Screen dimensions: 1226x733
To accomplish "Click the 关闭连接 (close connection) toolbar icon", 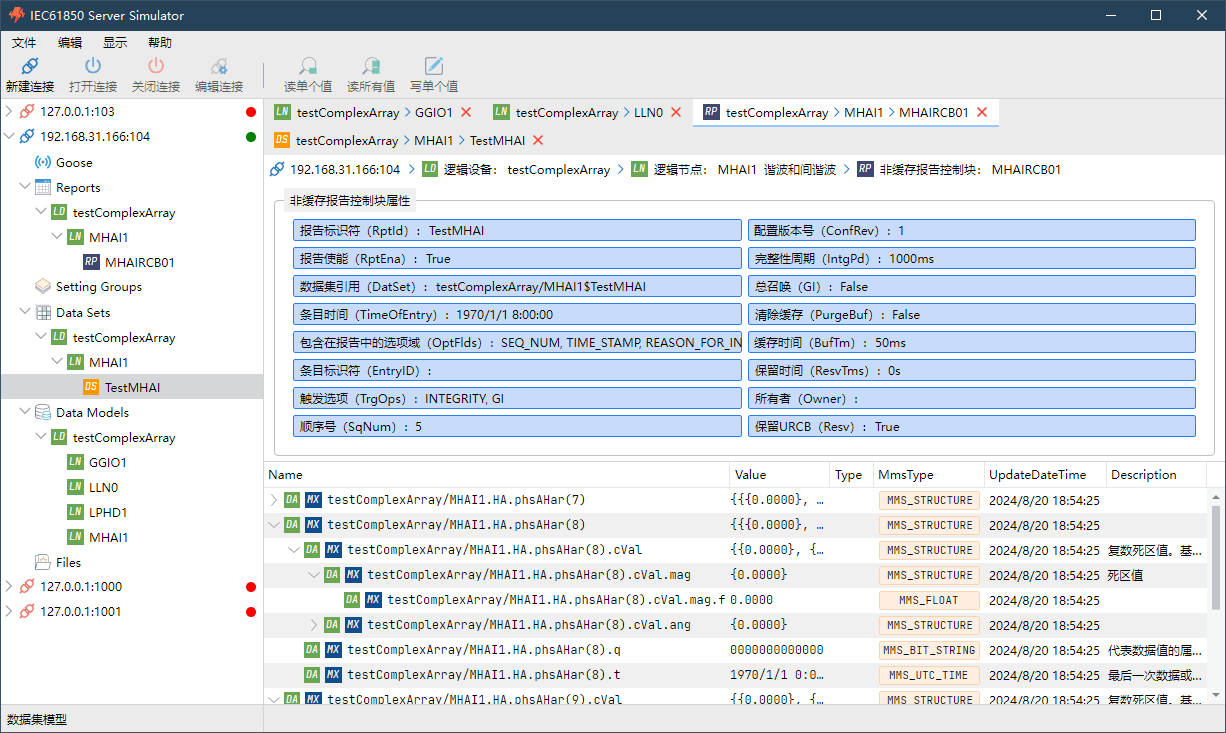I will pyautogui.click(x=156, y=67).
